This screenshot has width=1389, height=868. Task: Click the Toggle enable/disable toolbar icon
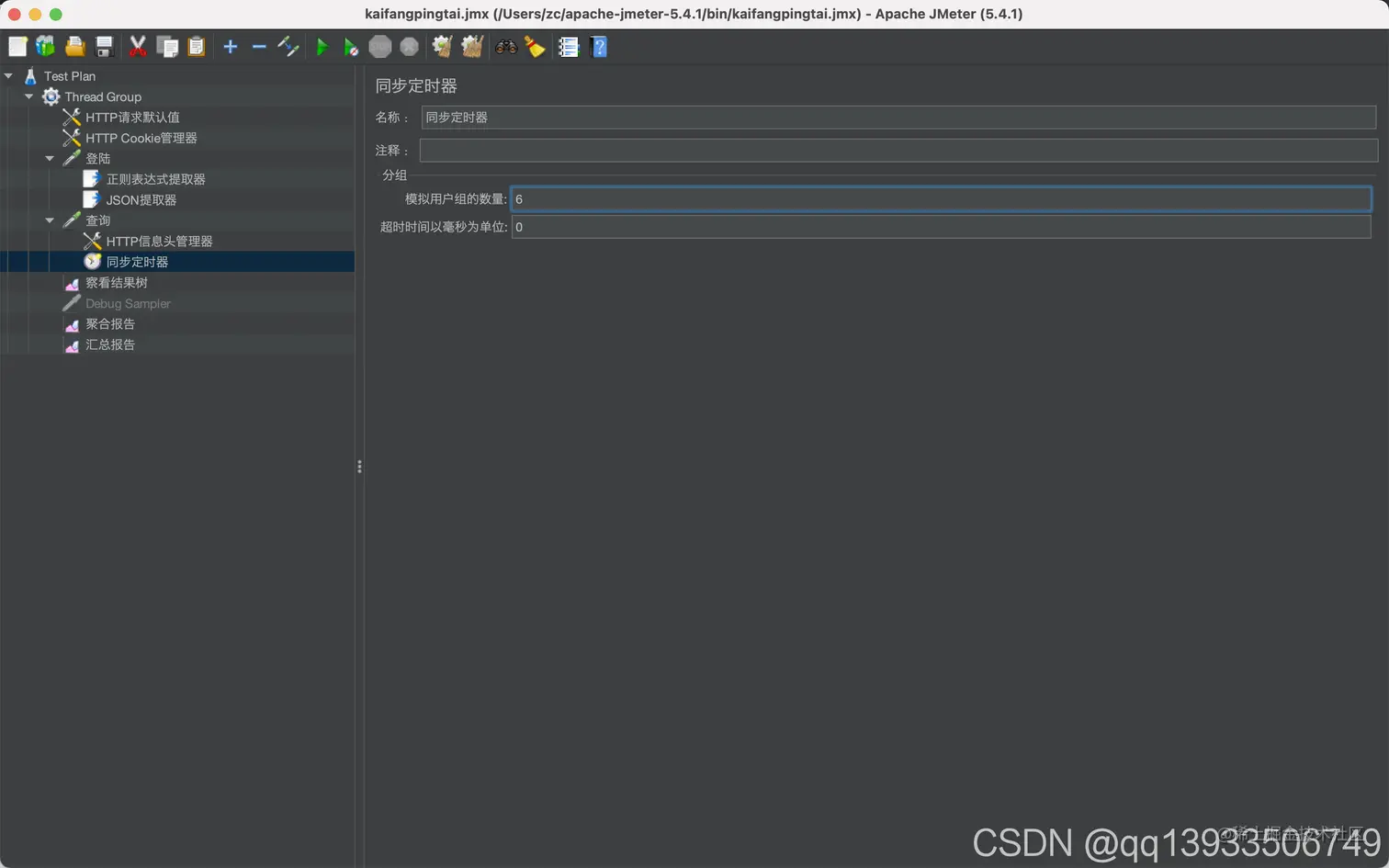288,47
